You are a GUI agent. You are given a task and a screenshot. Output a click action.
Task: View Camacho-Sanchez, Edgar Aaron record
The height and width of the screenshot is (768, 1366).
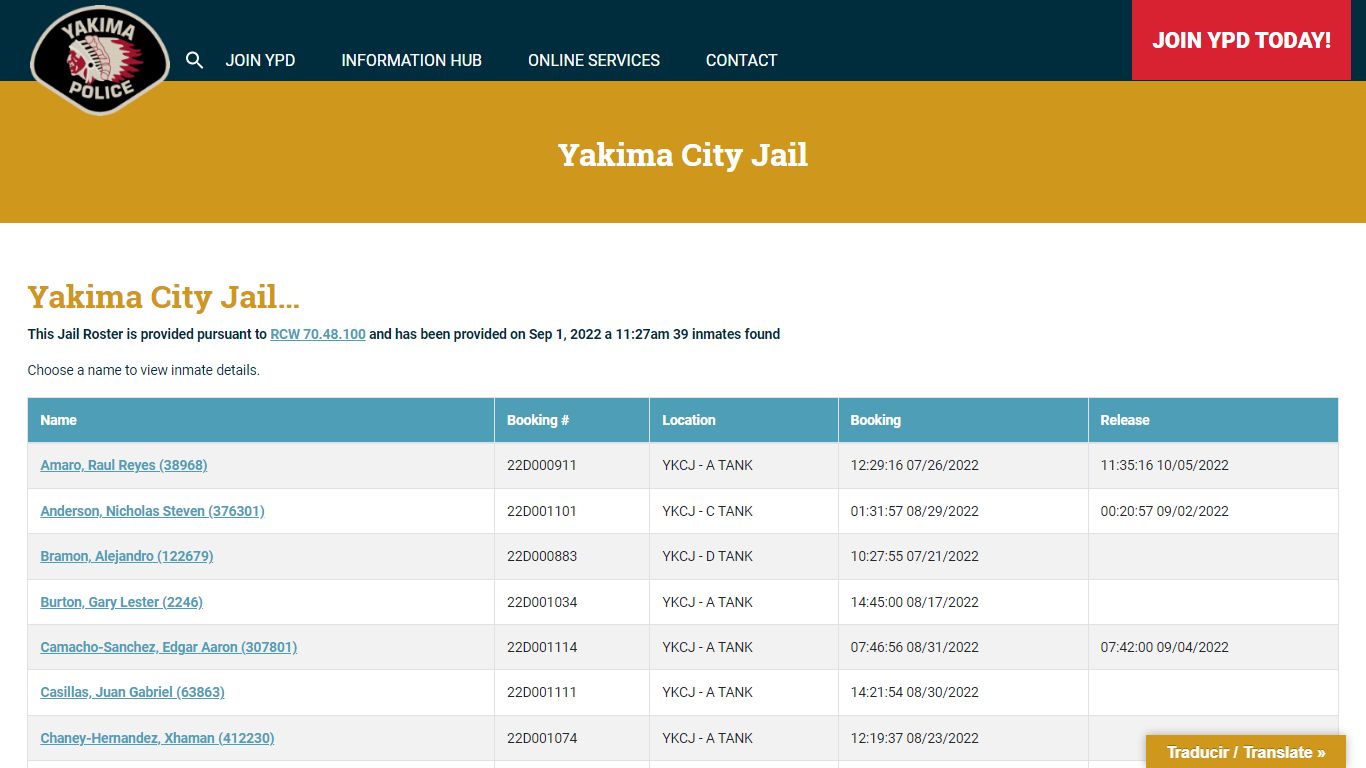169,647
